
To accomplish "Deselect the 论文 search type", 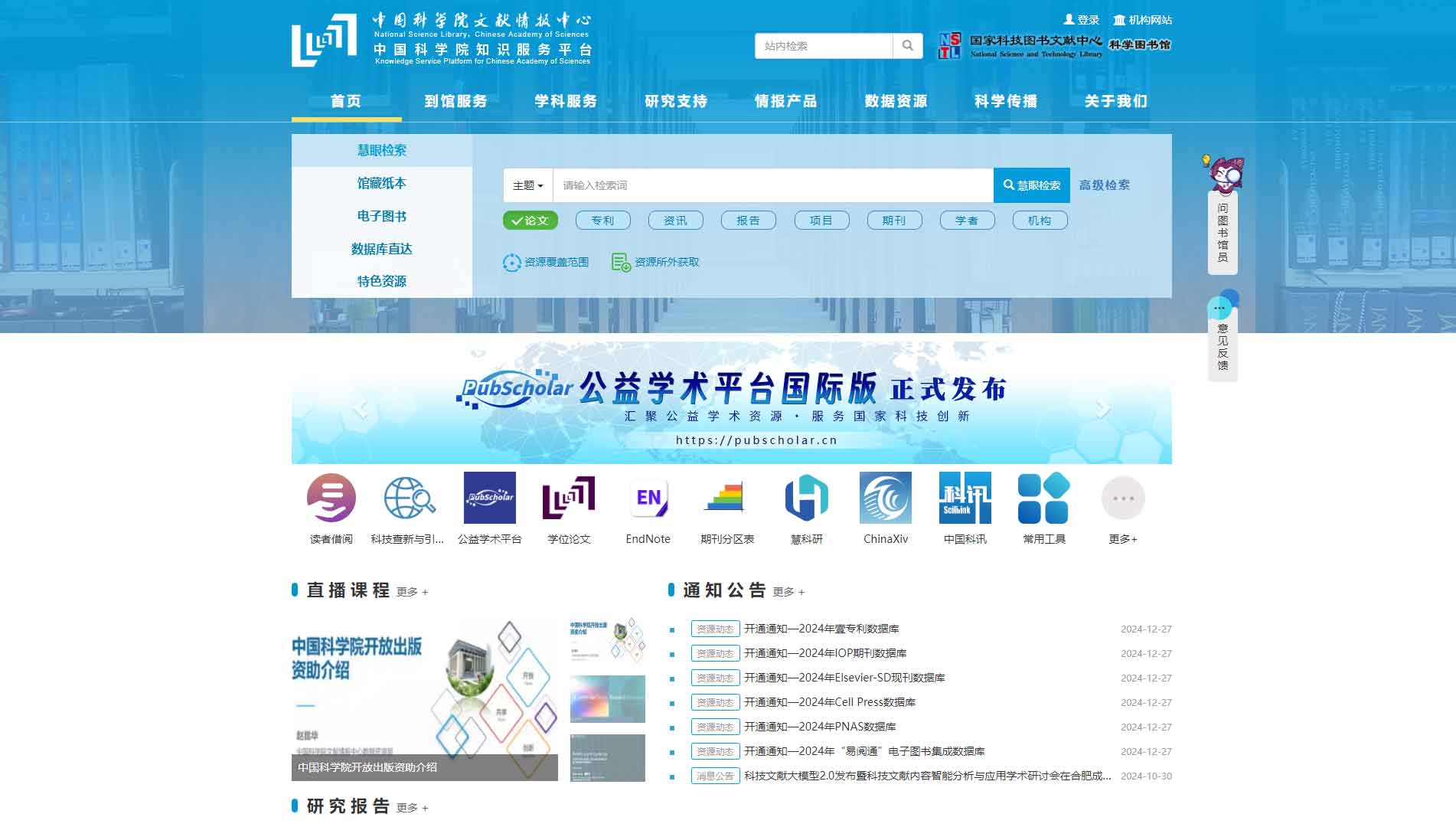I will (x=530, y=221).
